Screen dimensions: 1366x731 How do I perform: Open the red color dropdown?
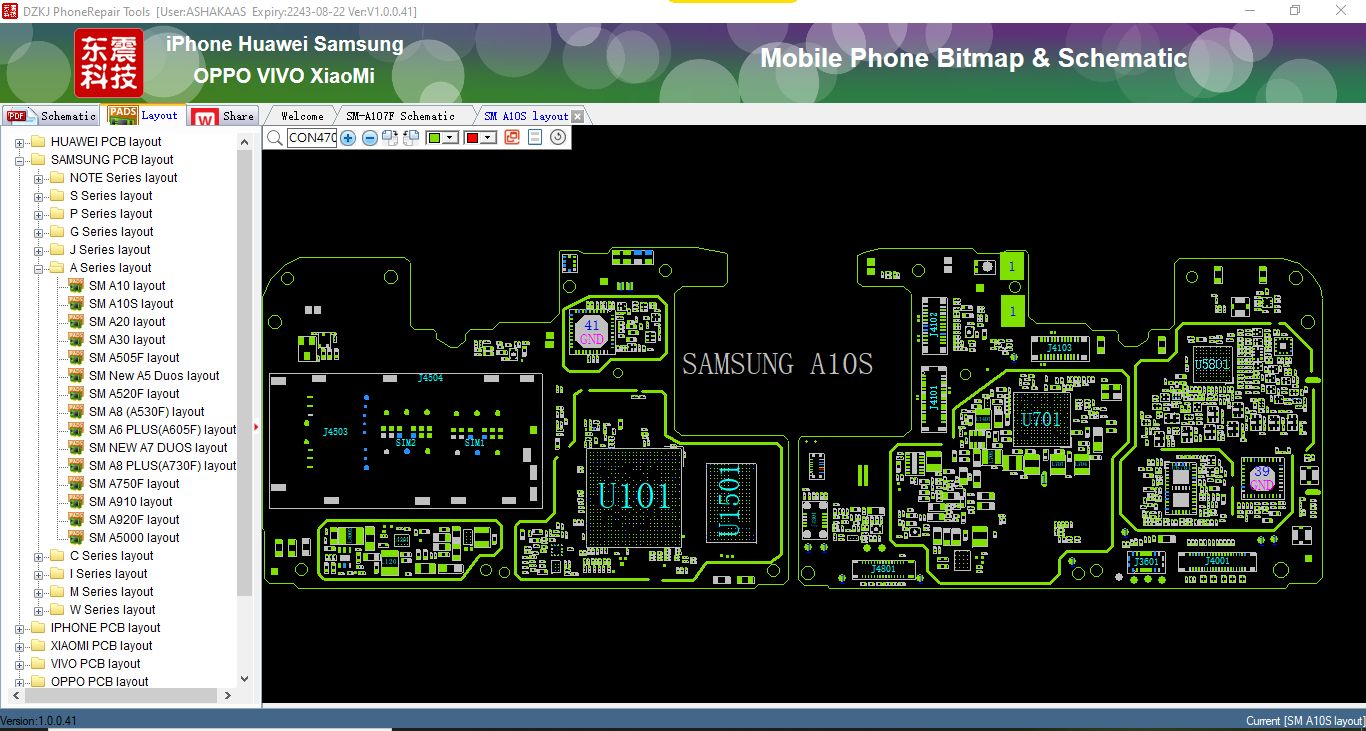point(487,137)
